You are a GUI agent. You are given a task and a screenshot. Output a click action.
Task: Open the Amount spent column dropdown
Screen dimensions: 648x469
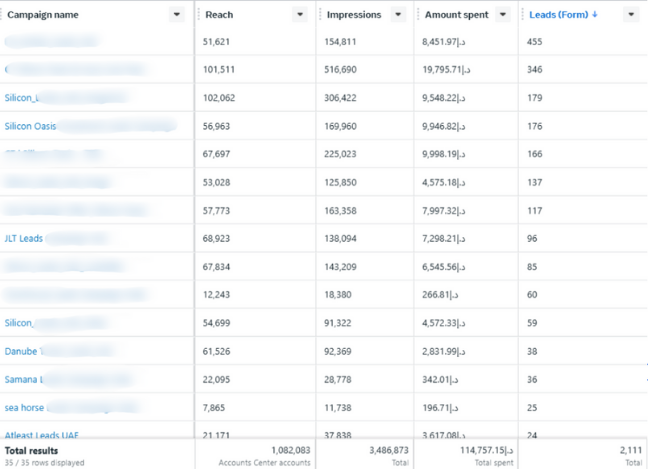503,14
